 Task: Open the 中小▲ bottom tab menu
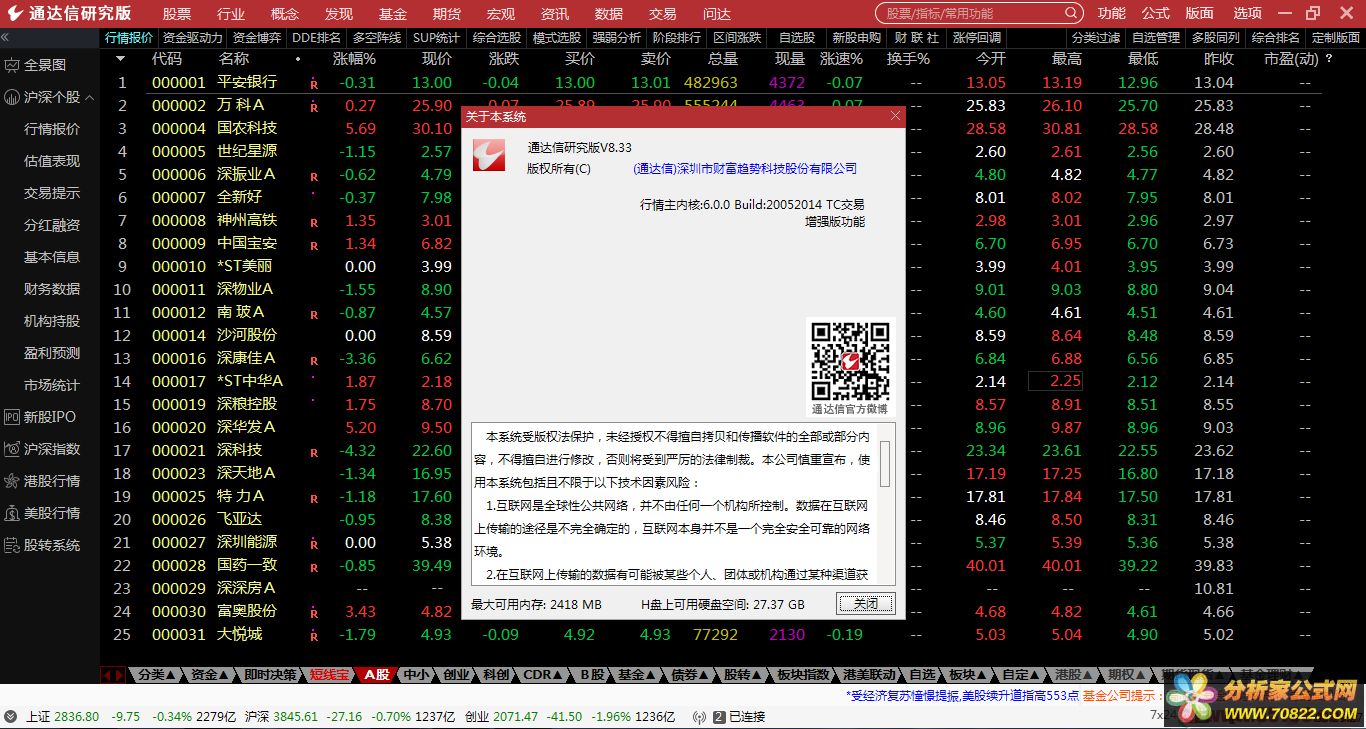[x=416, y=675]
